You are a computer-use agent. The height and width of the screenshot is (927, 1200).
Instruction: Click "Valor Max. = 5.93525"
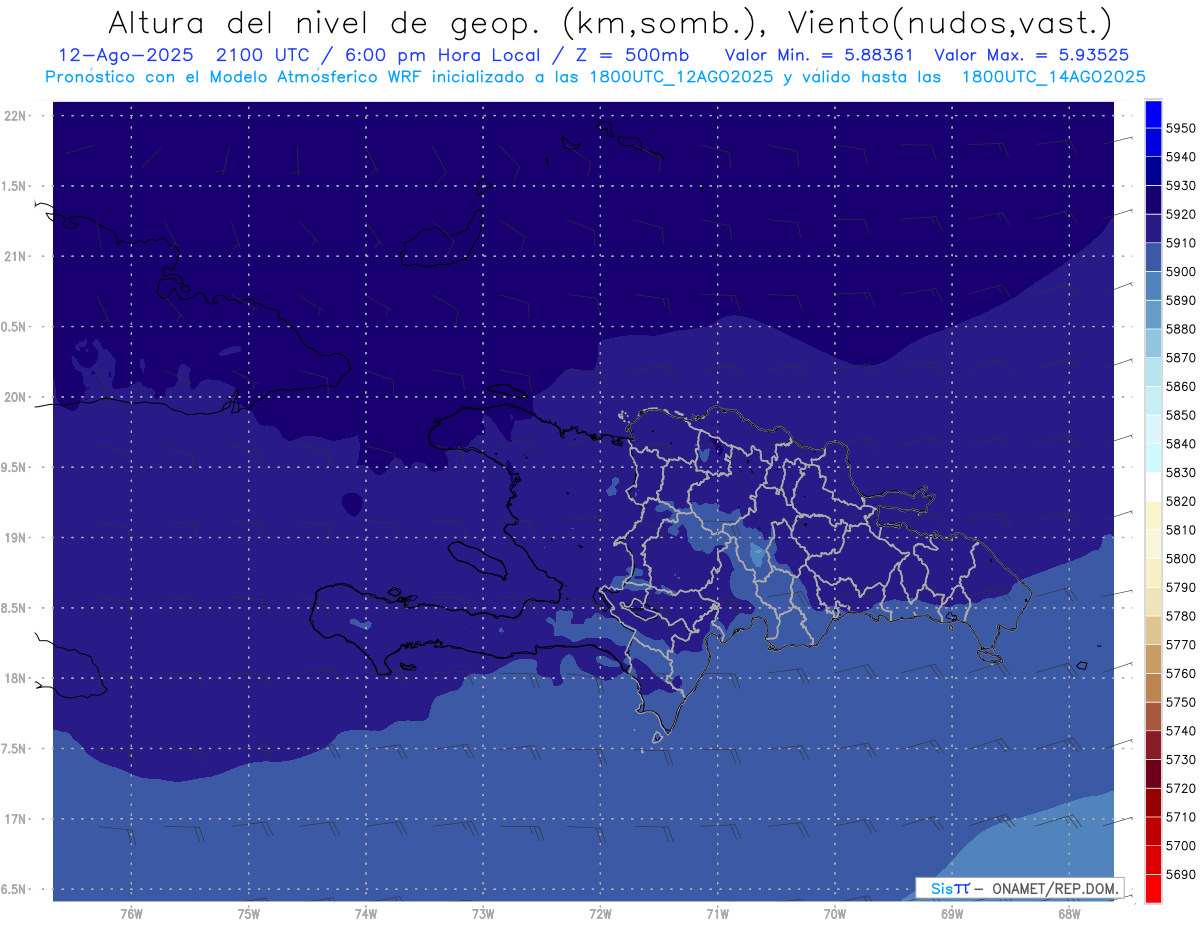[x=1033, y=55]
